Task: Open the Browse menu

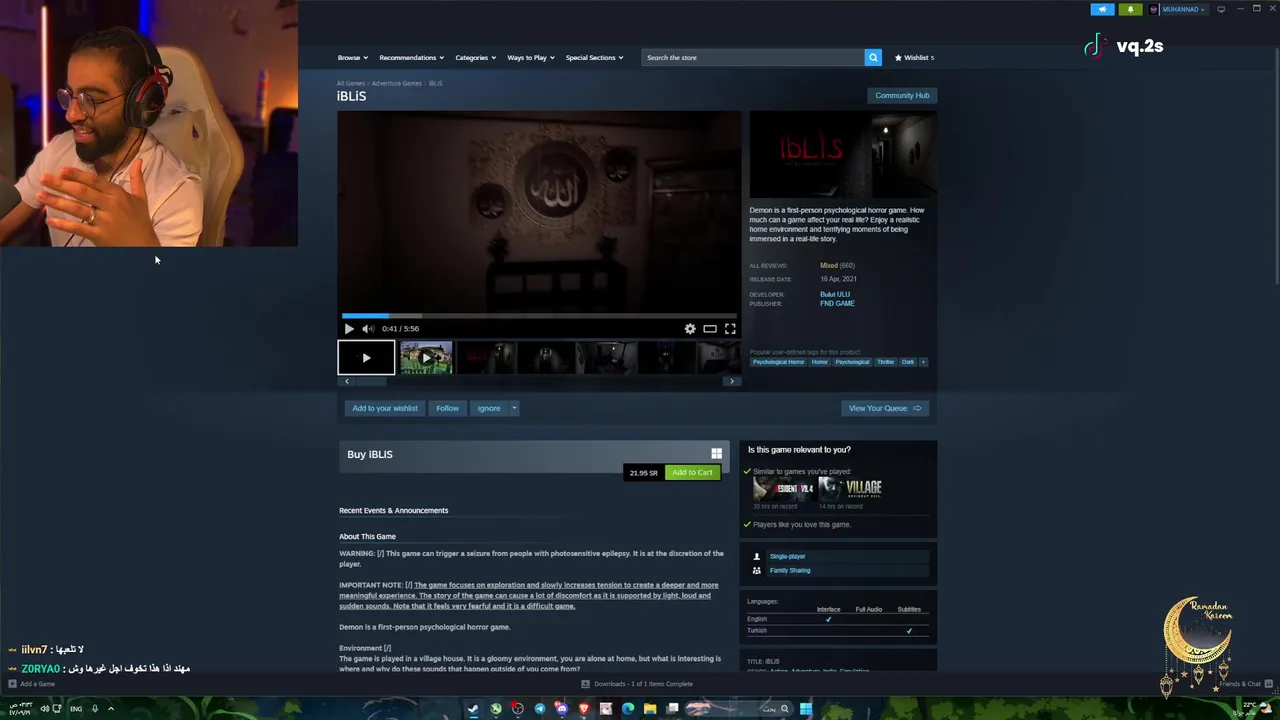Action: [352, 57]
